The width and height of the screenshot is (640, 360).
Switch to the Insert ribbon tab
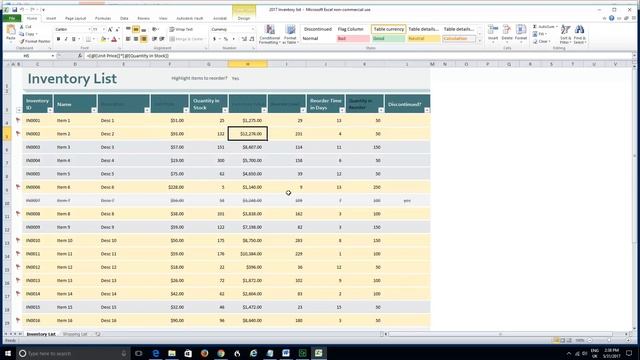point(51,18)
